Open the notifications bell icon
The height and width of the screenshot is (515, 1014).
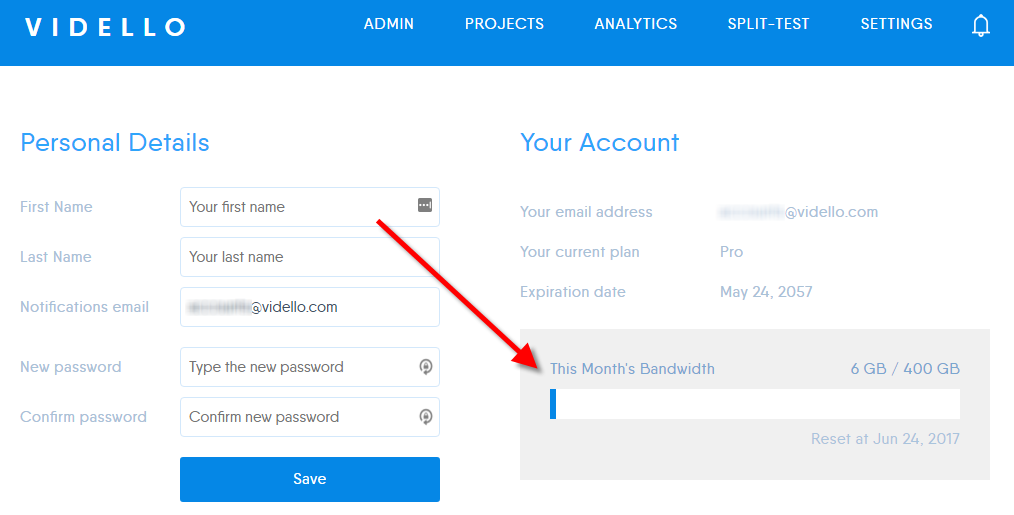pyautogui.click(x=980, y=25)
